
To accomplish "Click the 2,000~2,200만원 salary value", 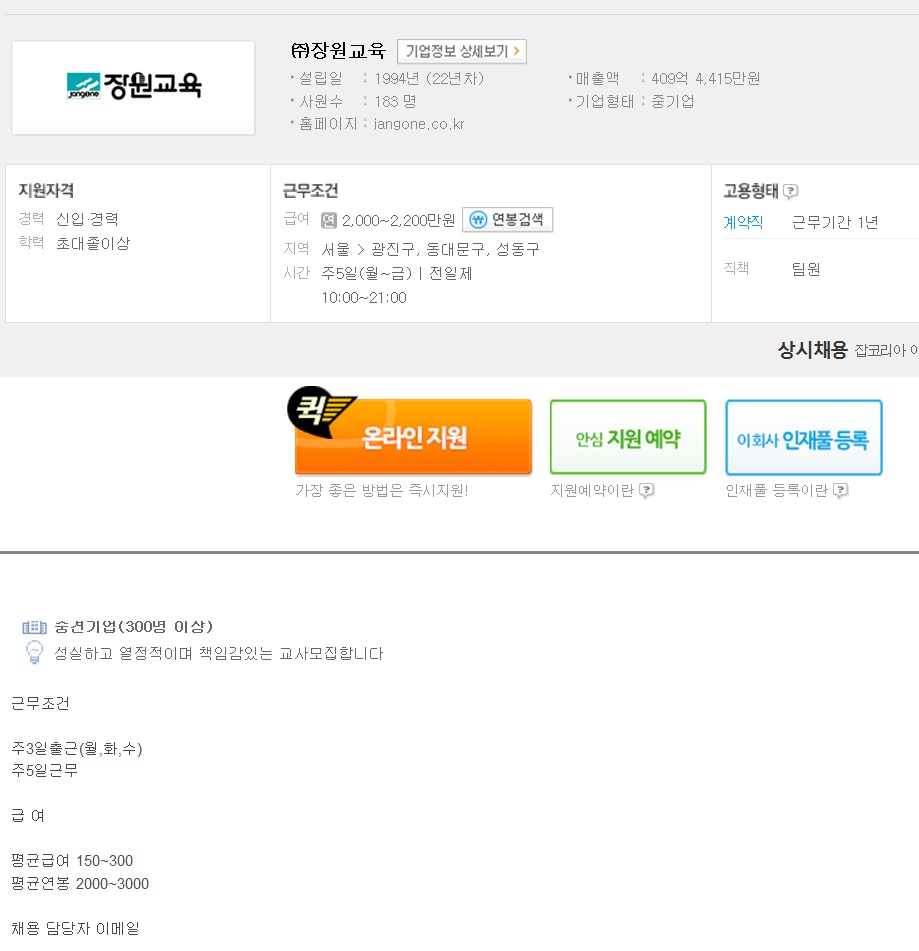I will click(x=399, y=220).
